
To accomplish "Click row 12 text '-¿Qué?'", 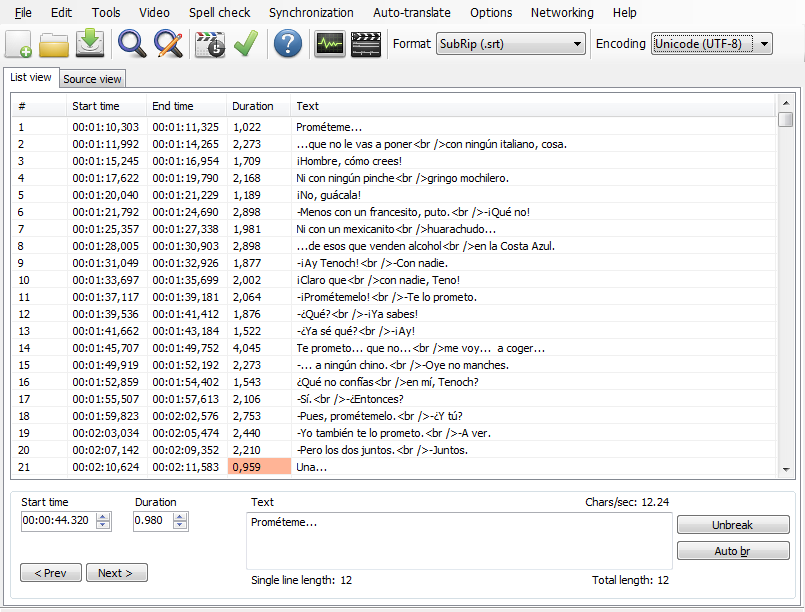I will (x=357, y=314).
